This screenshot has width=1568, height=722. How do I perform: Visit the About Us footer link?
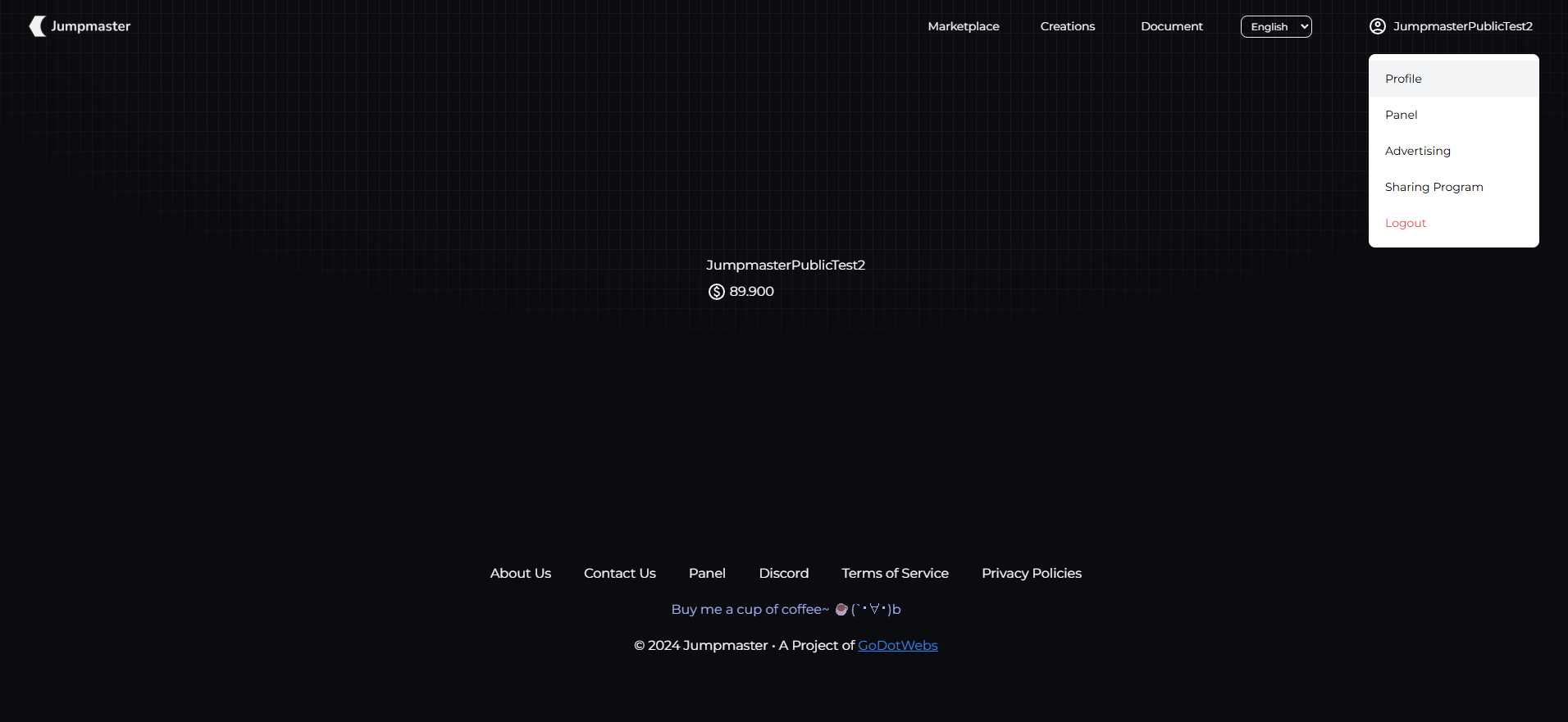tap(521, 573)
